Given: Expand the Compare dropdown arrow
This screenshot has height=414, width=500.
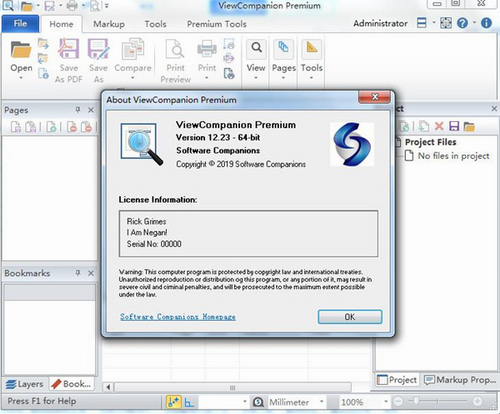Looking at the screenshot, I should pos(133,78).
